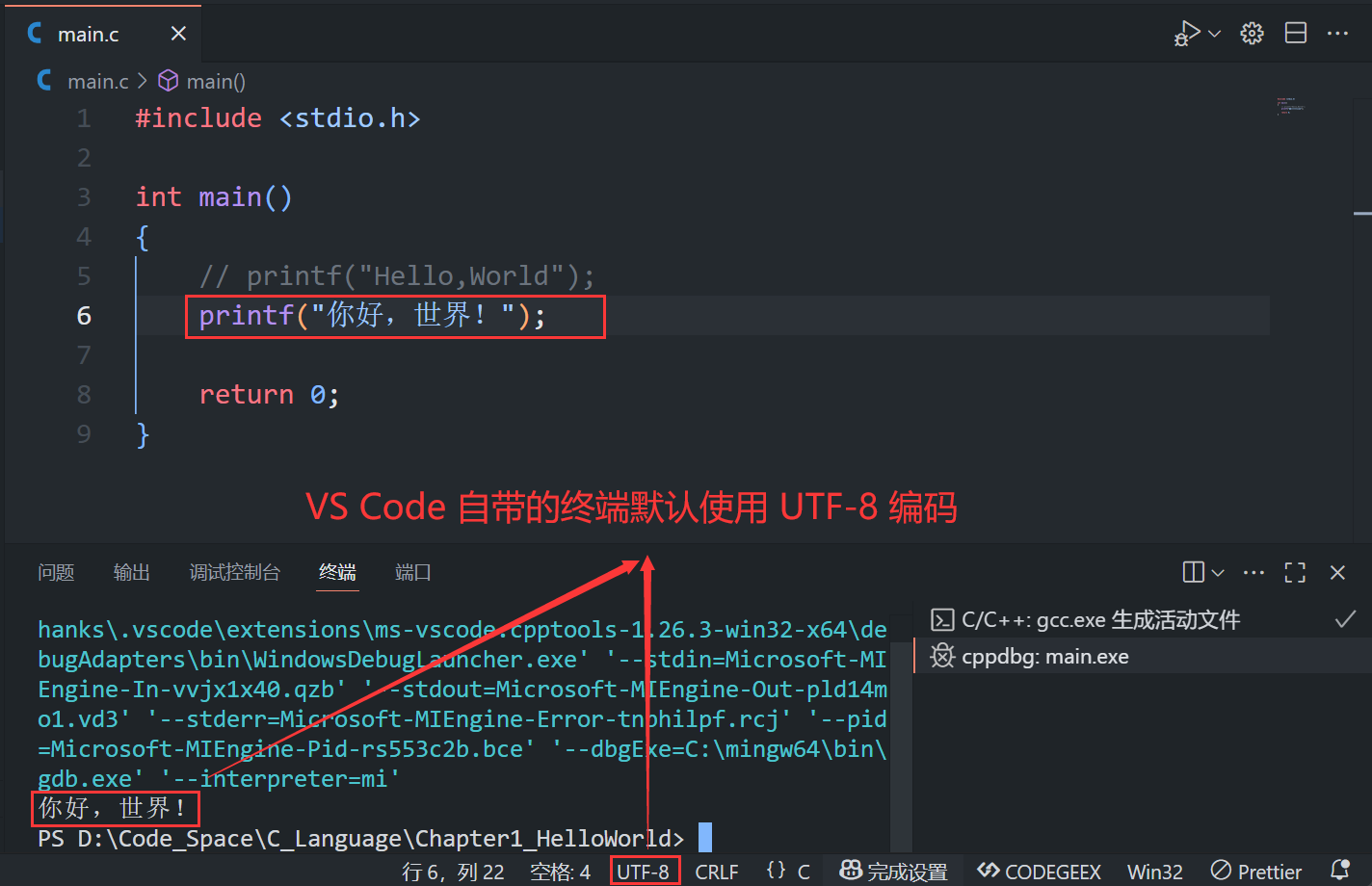The width and height of the screenshot is (1372, 886).
Task: Click the settings gear in the title bar
Action: [x=1251, y=32]
